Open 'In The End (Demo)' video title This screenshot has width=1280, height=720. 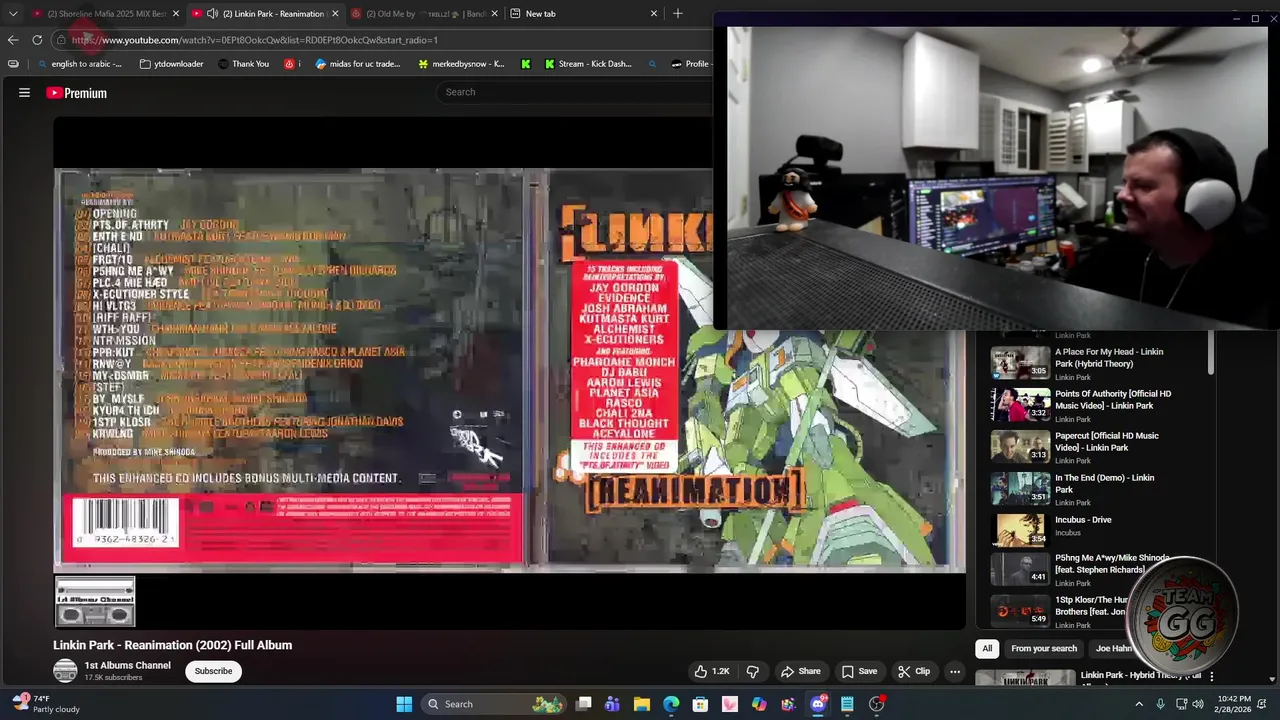1104,483
